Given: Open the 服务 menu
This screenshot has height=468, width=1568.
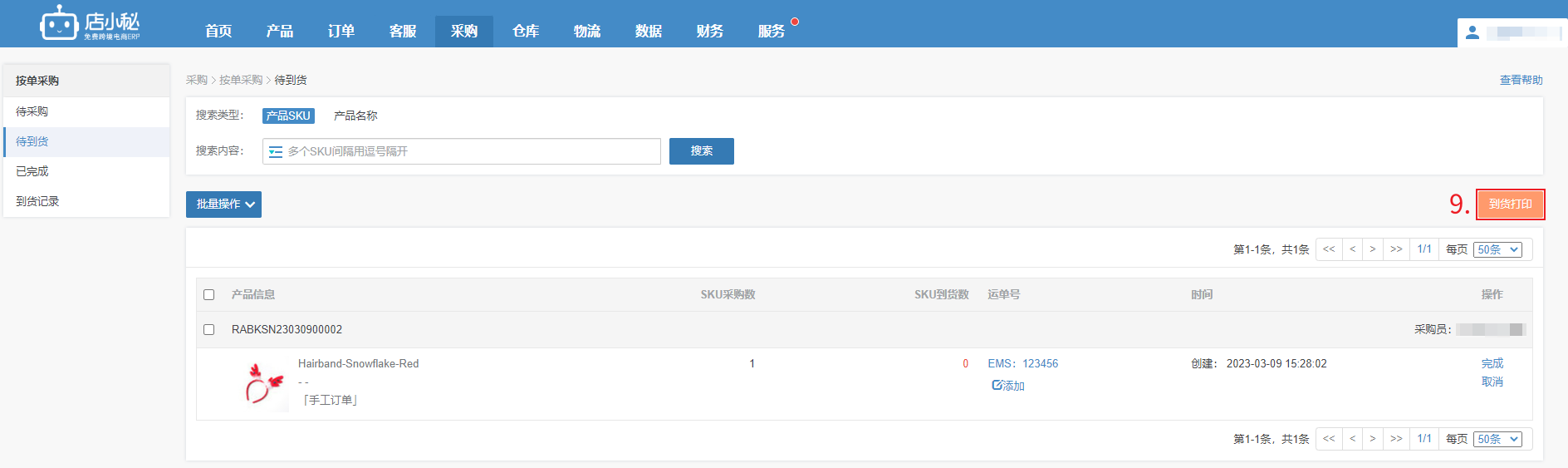Looking at the screenshot, I should (x=772, y=32).
